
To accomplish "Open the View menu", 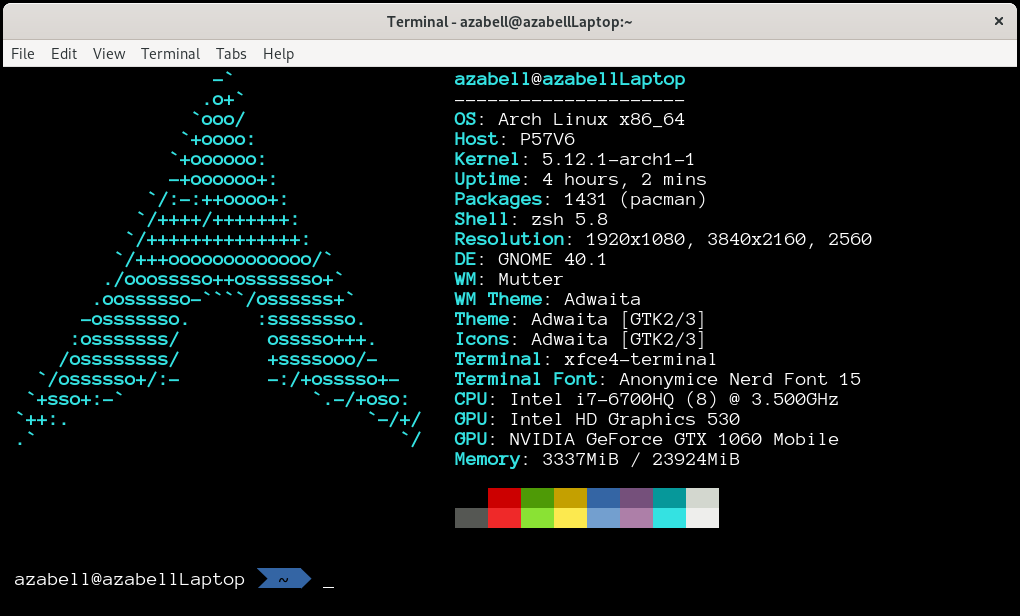I will coord(108,54).
